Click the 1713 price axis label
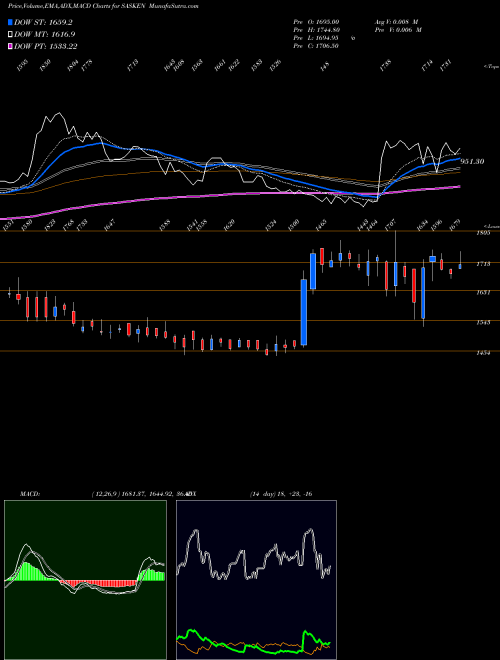Image resolution: width=500 pixels, height=660 pixels. [483, 264]
